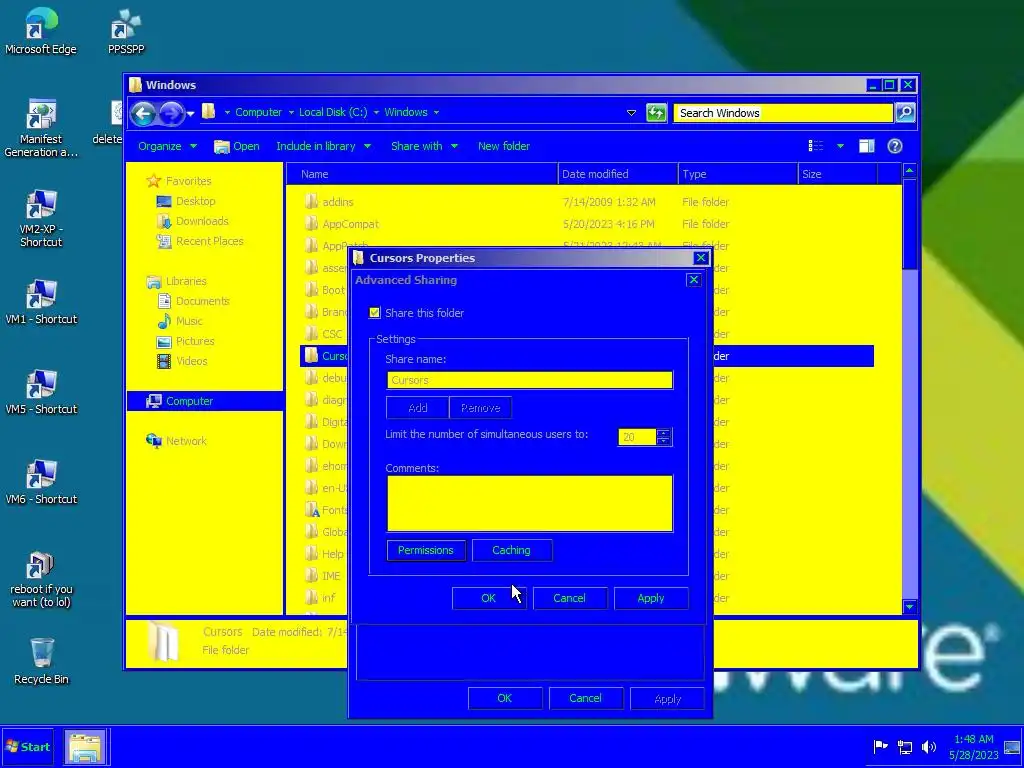Select Network in navigation pane
Image resolution: width=1024 pixels, height=768 pixels.
click(x=176, y=441)
